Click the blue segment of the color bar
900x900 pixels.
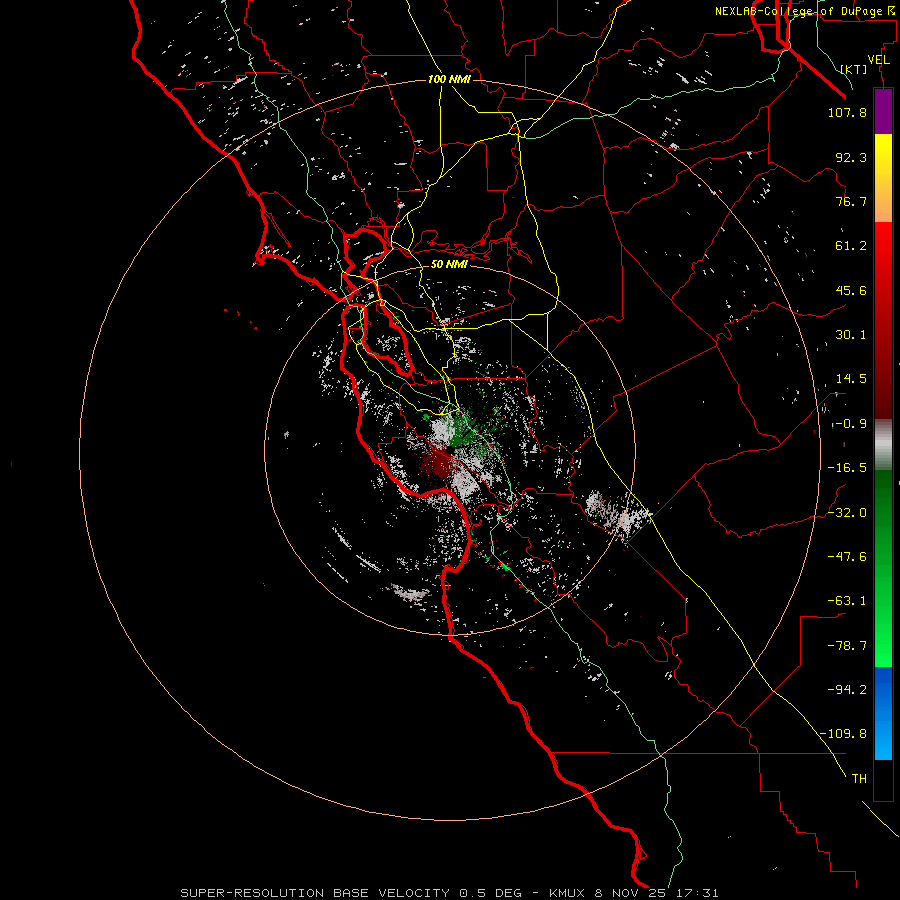coord(883,713)
